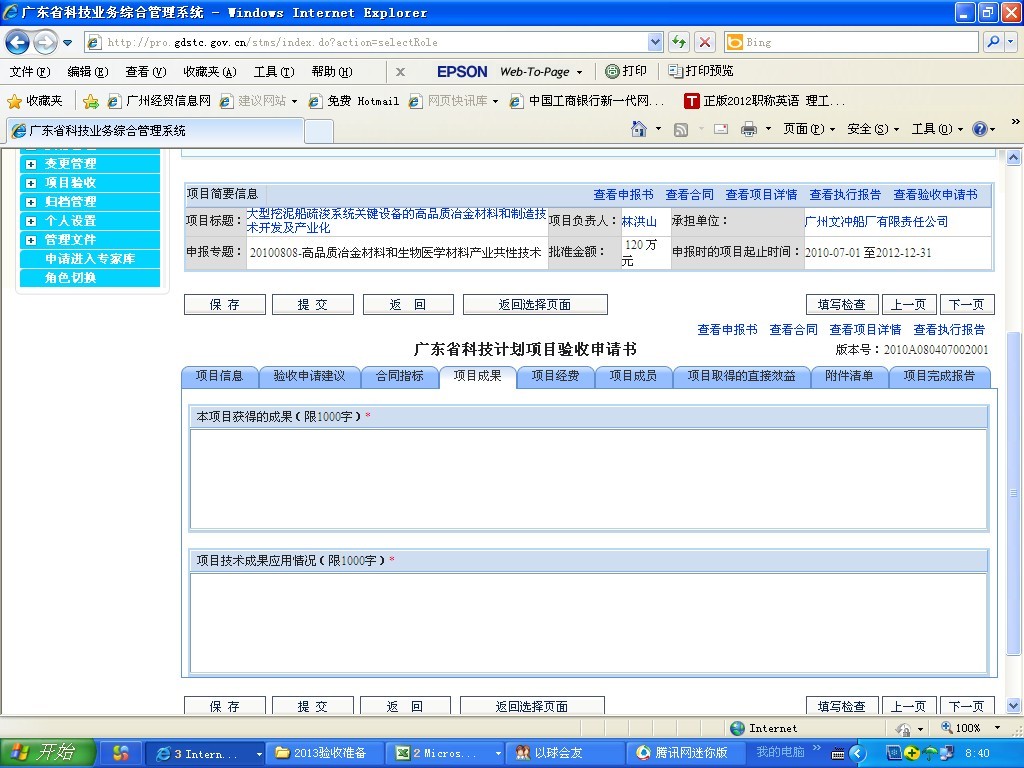Click into 本项目获得的成果 text area
The width and height of the screenshot is (1024, 768).
tap(588, 479)
